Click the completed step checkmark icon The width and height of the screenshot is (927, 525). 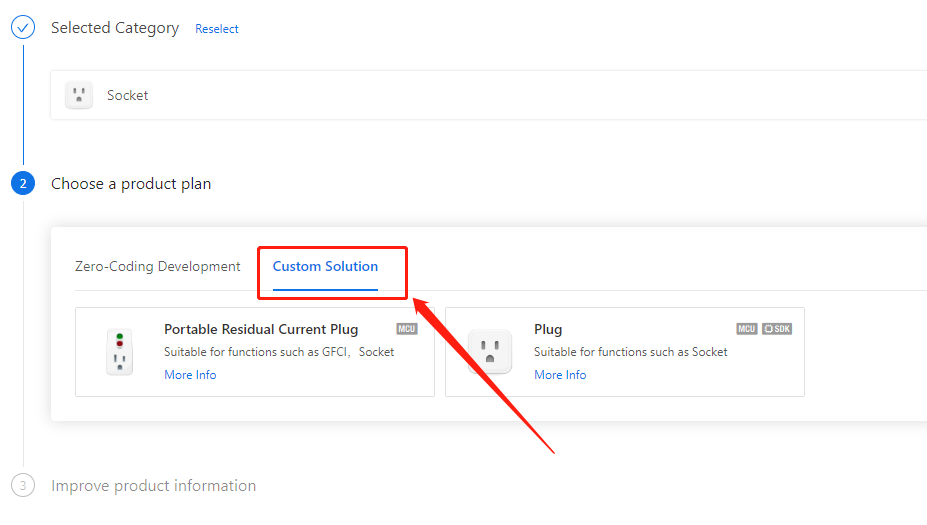[x=23, y=27]
